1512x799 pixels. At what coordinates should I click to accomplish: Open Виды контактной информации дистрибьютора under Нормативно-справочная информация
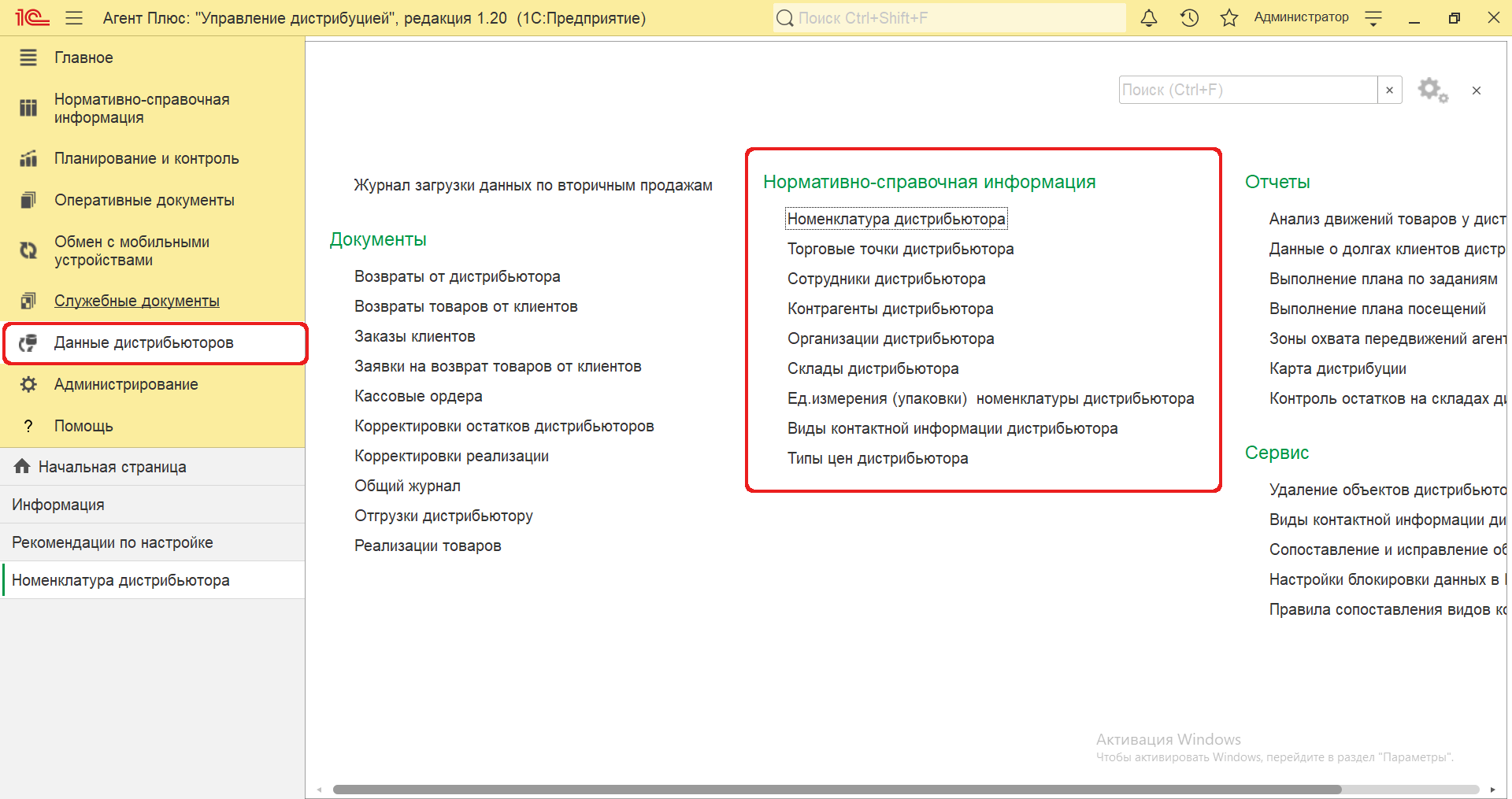(952, 428)
